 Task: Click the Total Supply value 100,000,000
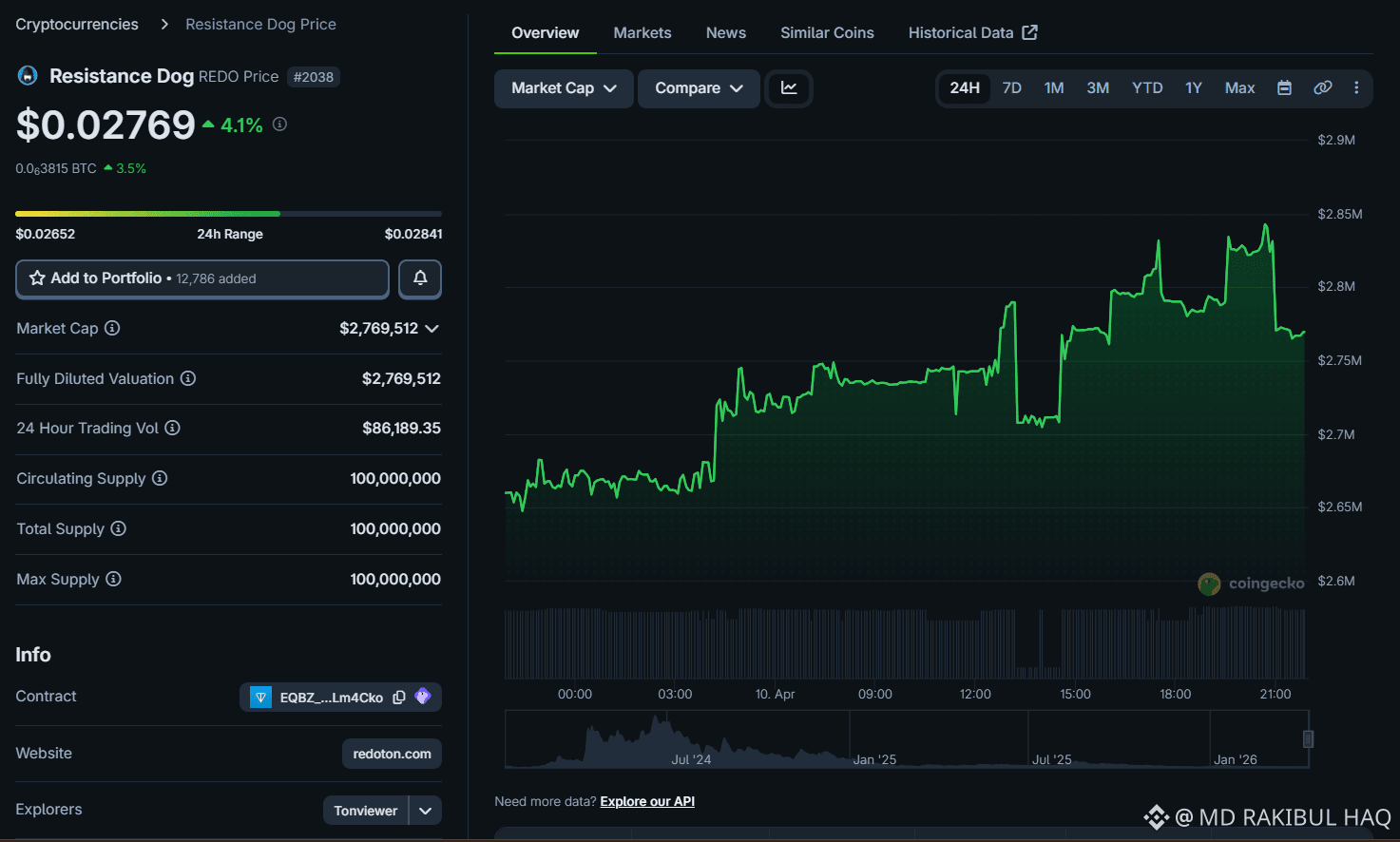point(395,529)
